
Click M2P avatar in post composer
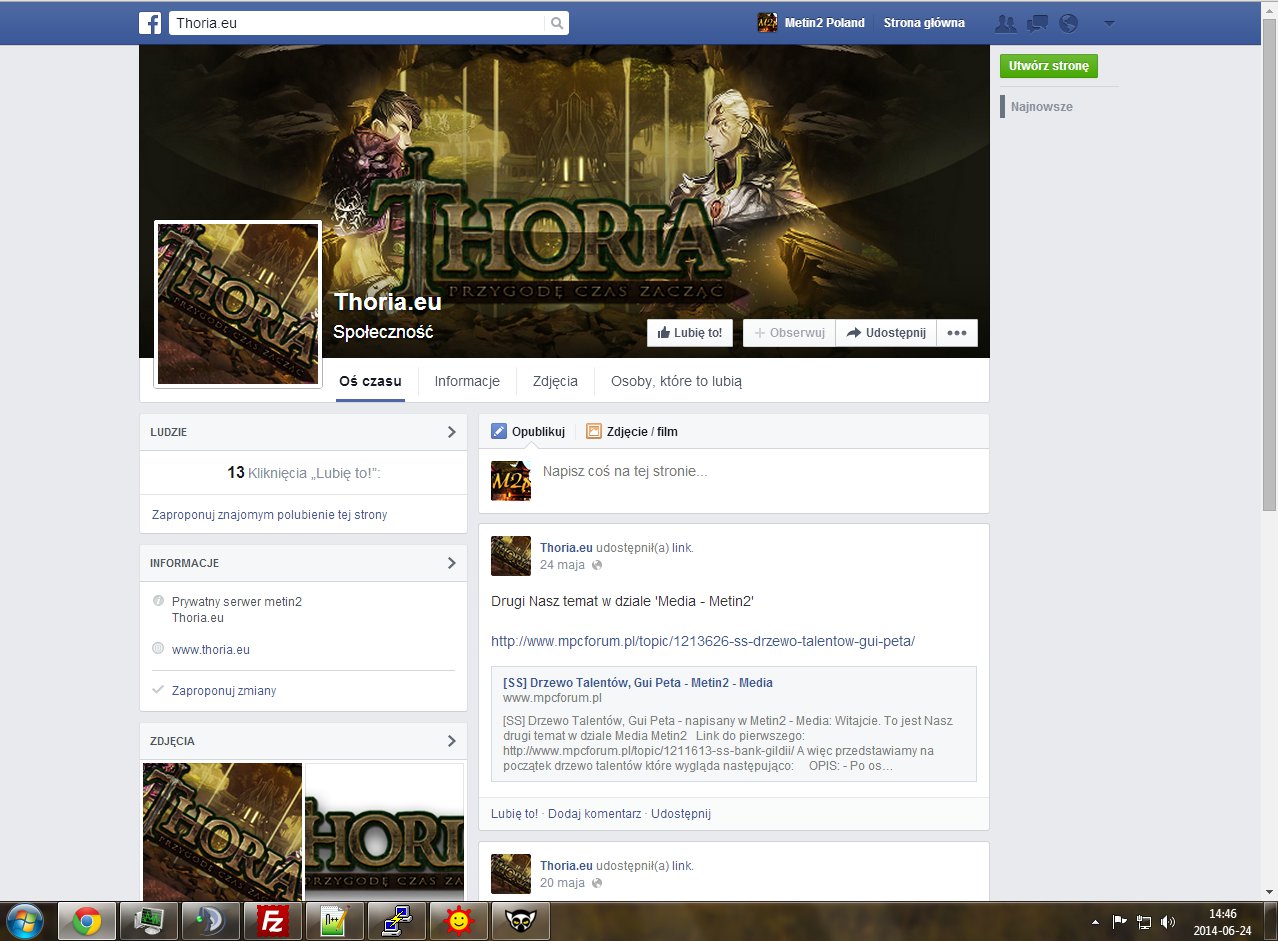coord(511,481)
